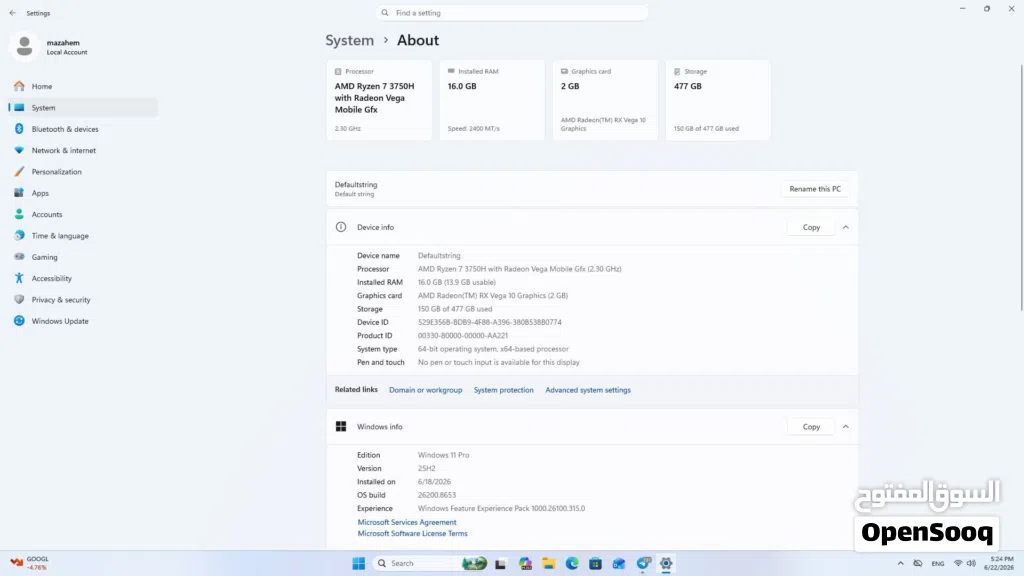The height and width of the screenshot is (576, 1024).
Task: Launch Microsoft Edge from the taskbar
Action: click(x=572, y=564)
